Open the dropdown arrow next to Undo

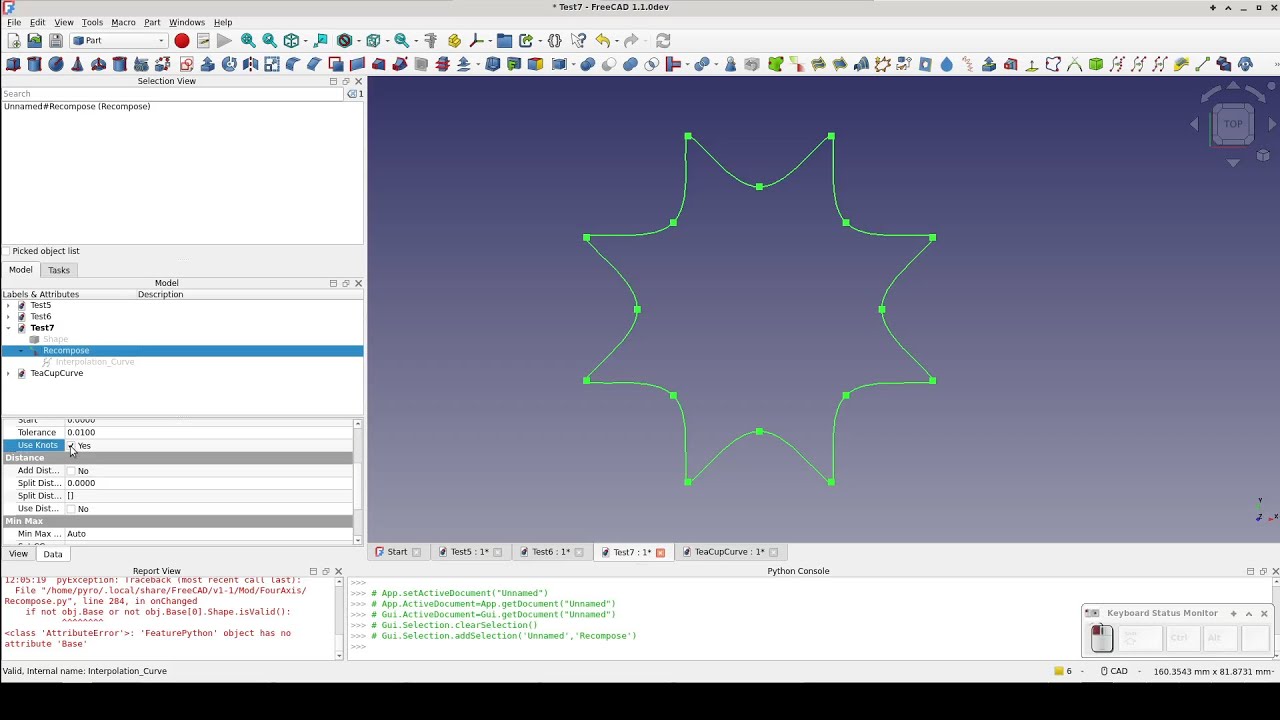click(616, 41)
